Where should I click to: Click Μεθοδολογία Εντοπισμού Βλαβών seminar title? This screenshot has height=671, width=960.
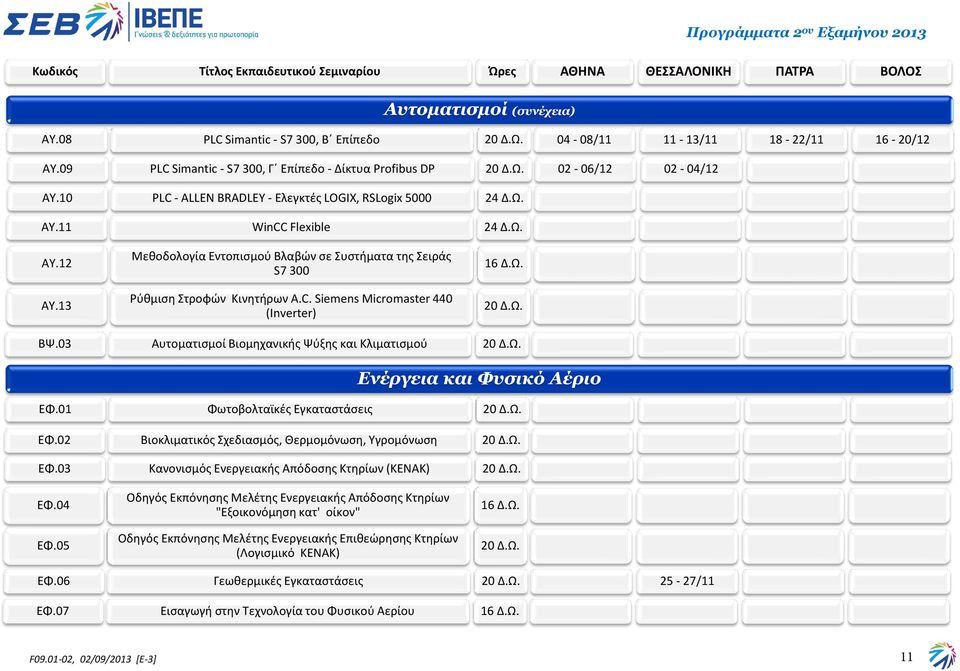pyautogui.click(x=291, y=263)
